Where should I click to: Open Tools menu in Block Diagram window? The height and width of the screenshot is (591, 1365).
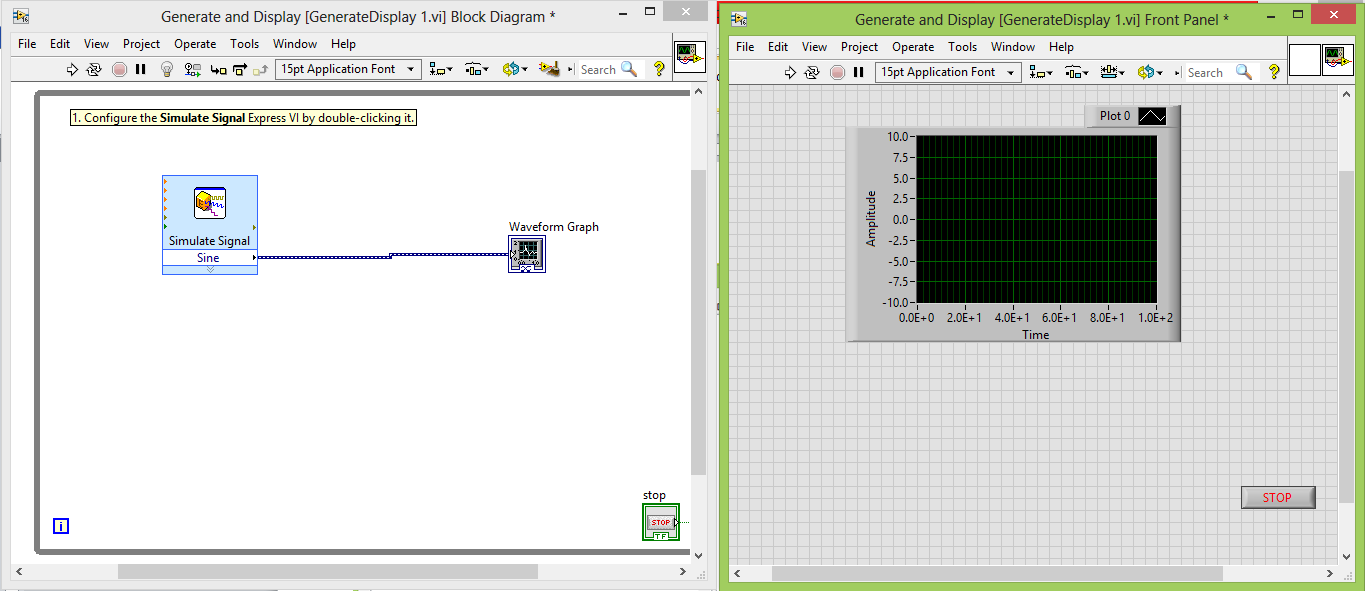244,44
